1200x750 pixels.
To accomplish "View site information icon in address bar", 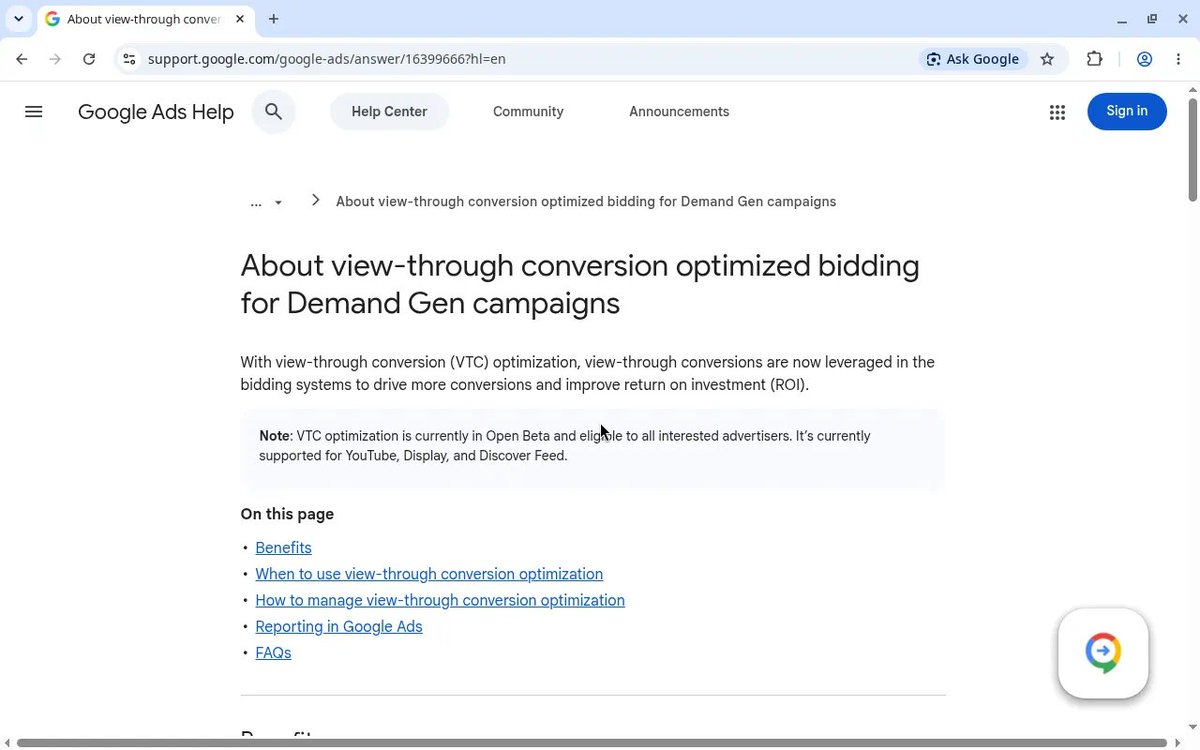I will (x=129, y=59).
